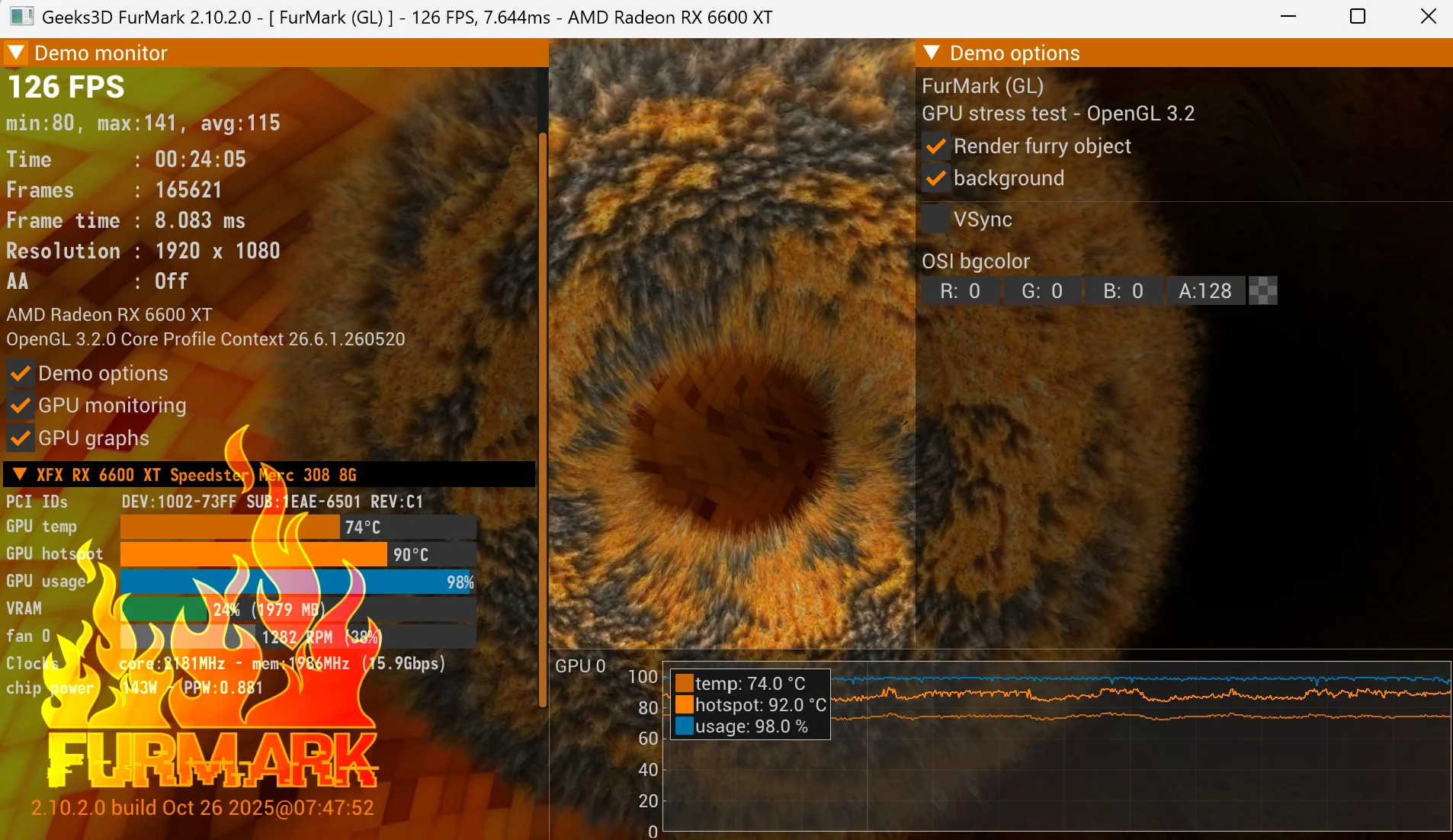Collapse the Demo monitor panel
This screenshot has width=1453, height=840.
(16, 53)
